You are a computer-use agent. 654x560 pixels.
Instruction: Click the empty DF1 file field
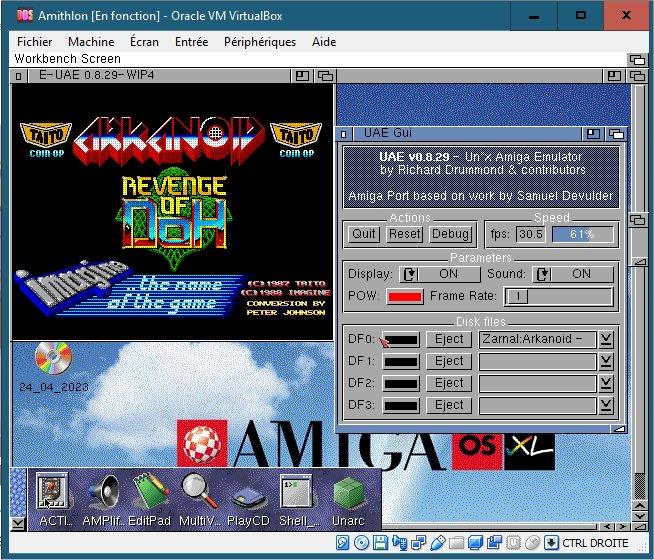537,362
